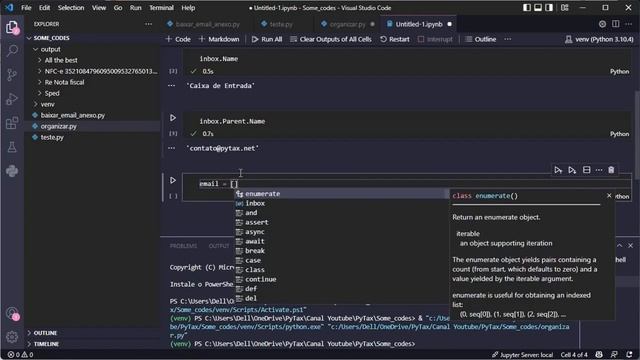Click the Jupyter Server local status item

(522, 355)
